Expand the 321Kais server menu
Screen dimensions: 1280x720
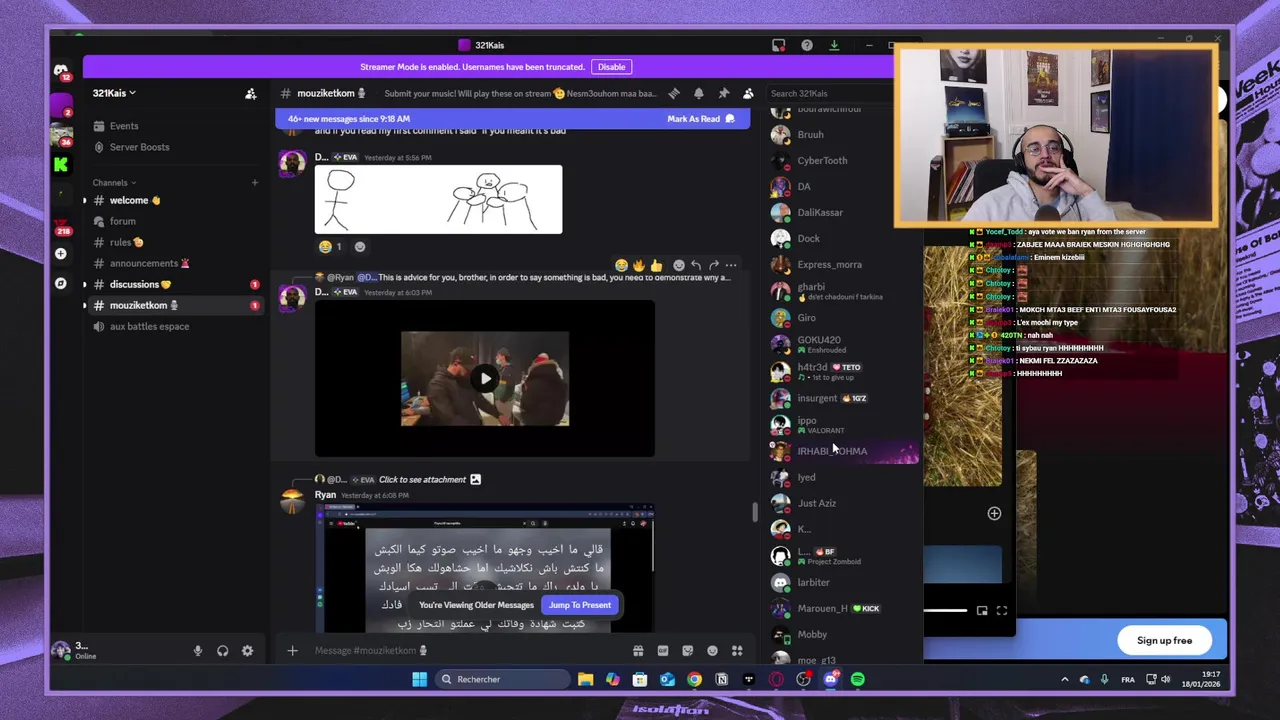(x=115, y=93)
